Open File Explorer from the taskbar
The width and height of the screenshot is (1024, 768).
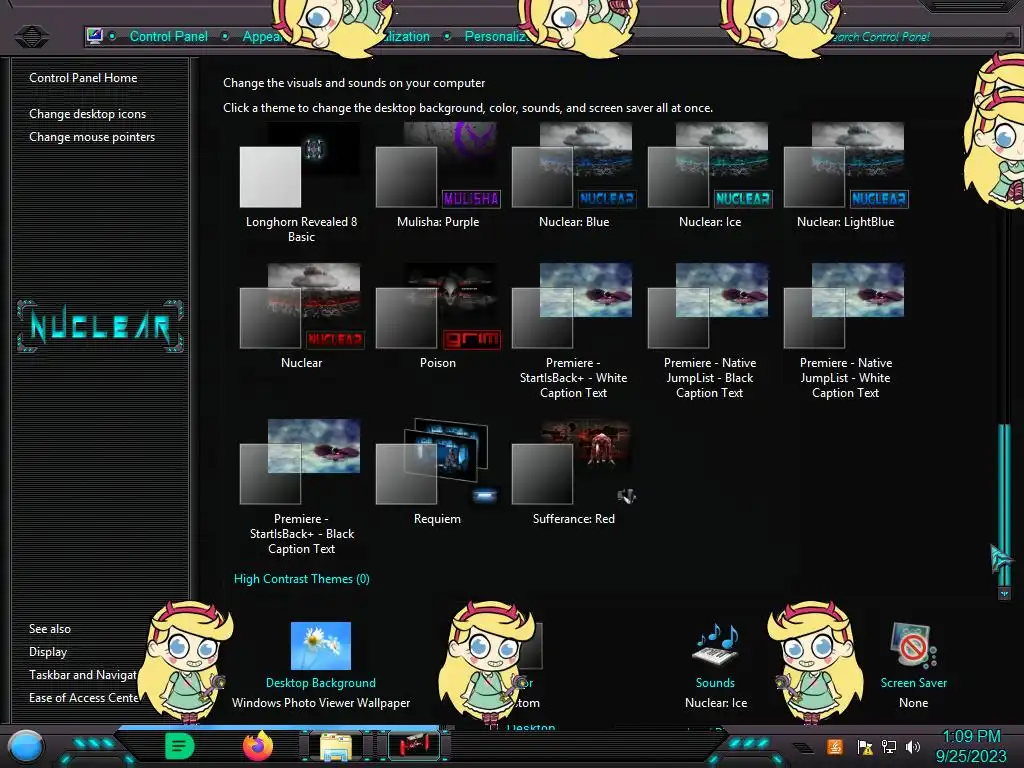point(336,747)
